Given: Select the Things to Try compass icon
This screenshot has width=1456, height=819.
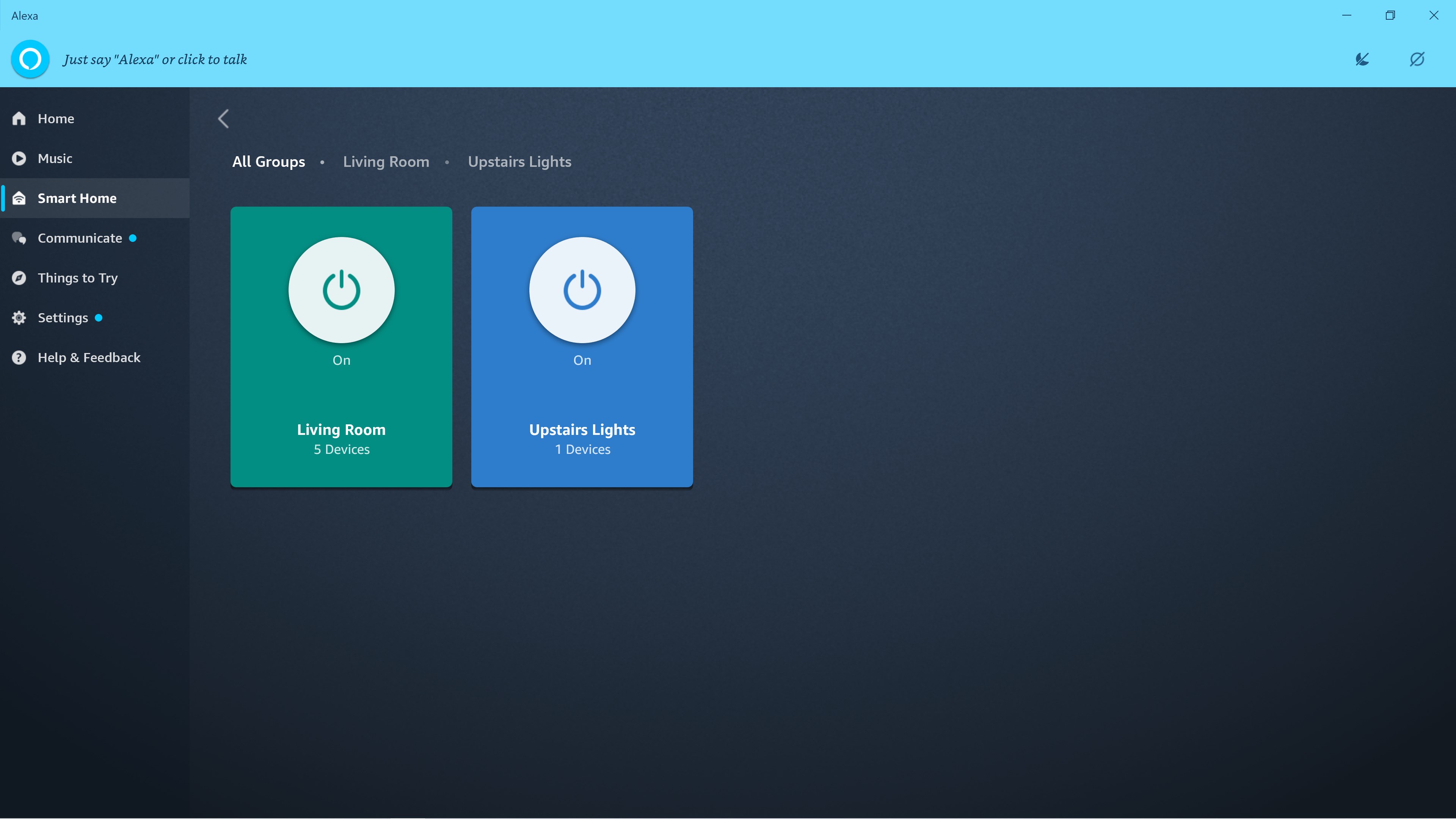Looking at the screenshot, I should coord(19,278).
